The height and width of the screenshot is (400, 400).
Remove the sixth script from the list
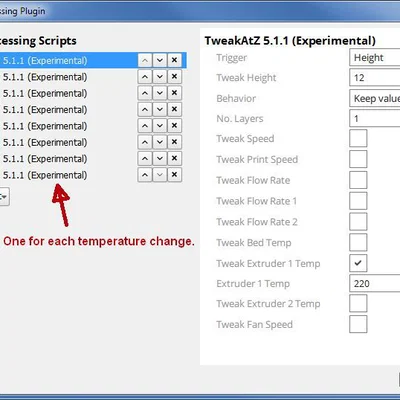tap(174, 142)
